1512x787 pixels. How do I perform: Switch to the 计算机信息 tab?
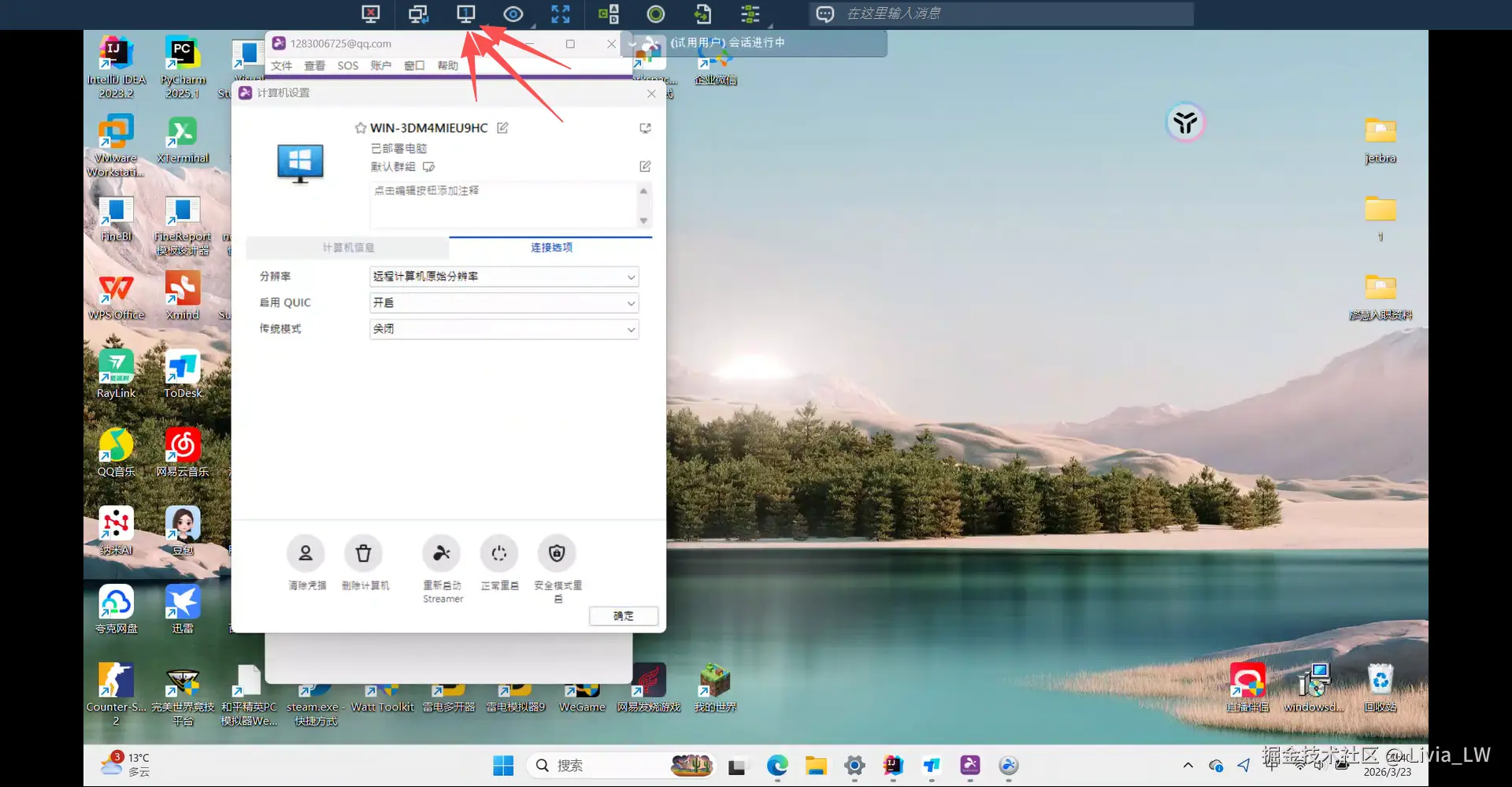348,247
